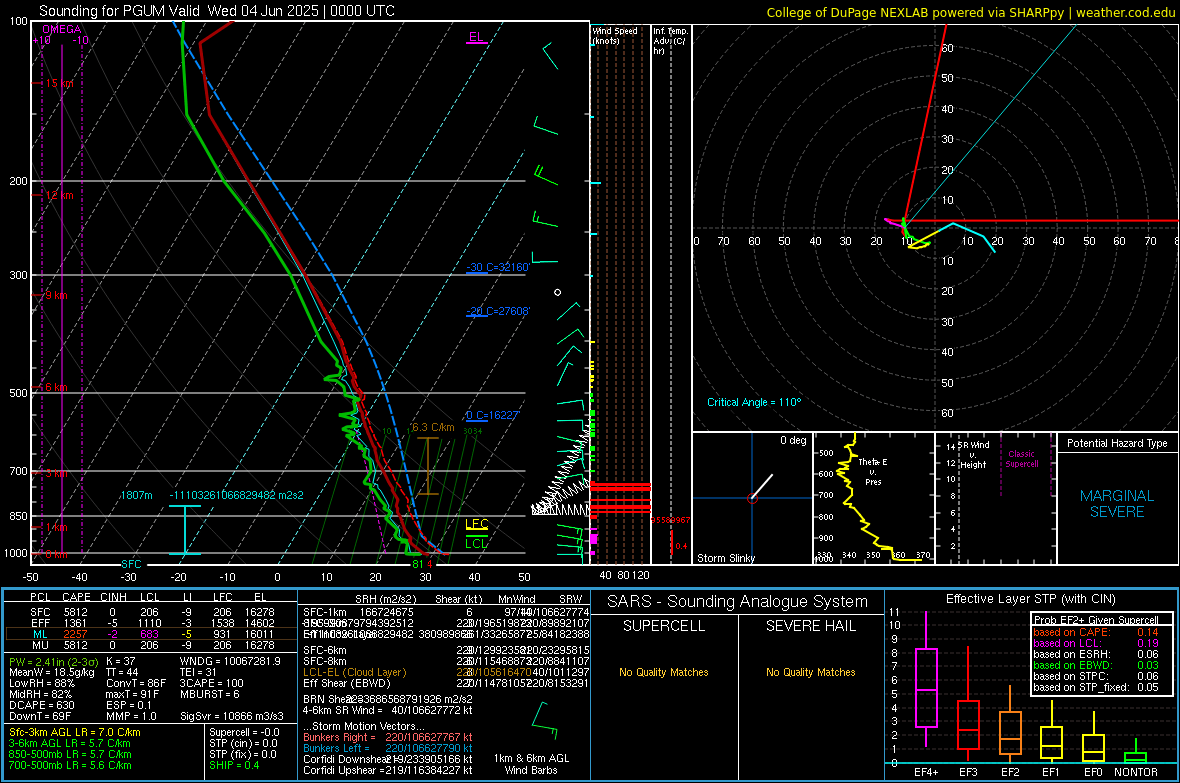The width and height of the screenshot is (1180, 783).
Task: Click the Theta-E v. Pres plot label
Action: coord(873,472)
